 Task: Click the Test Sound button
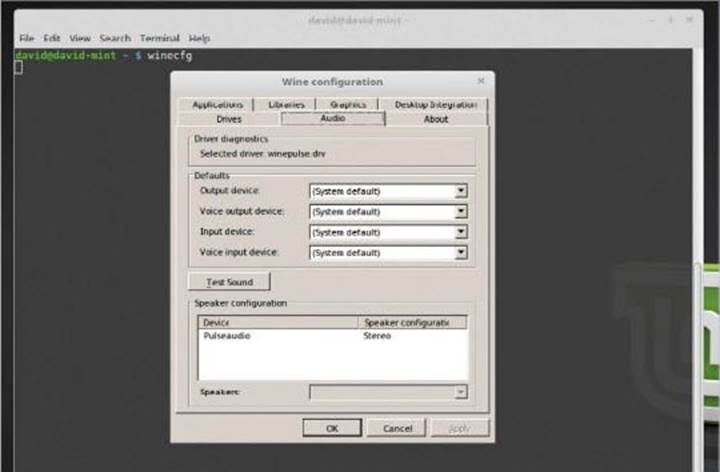tap(229, 282)
